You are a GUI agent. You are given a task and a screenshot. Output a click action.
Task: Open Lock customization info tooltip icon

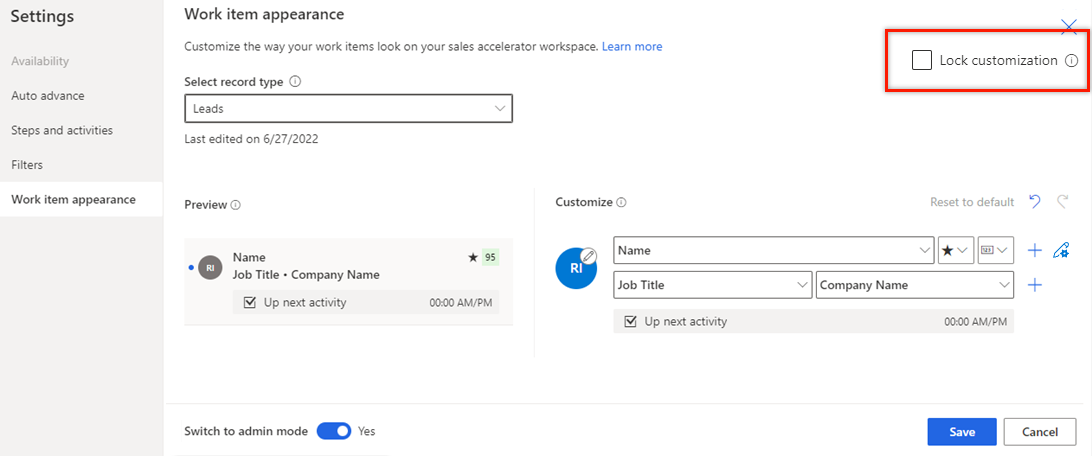point(1071,61)
